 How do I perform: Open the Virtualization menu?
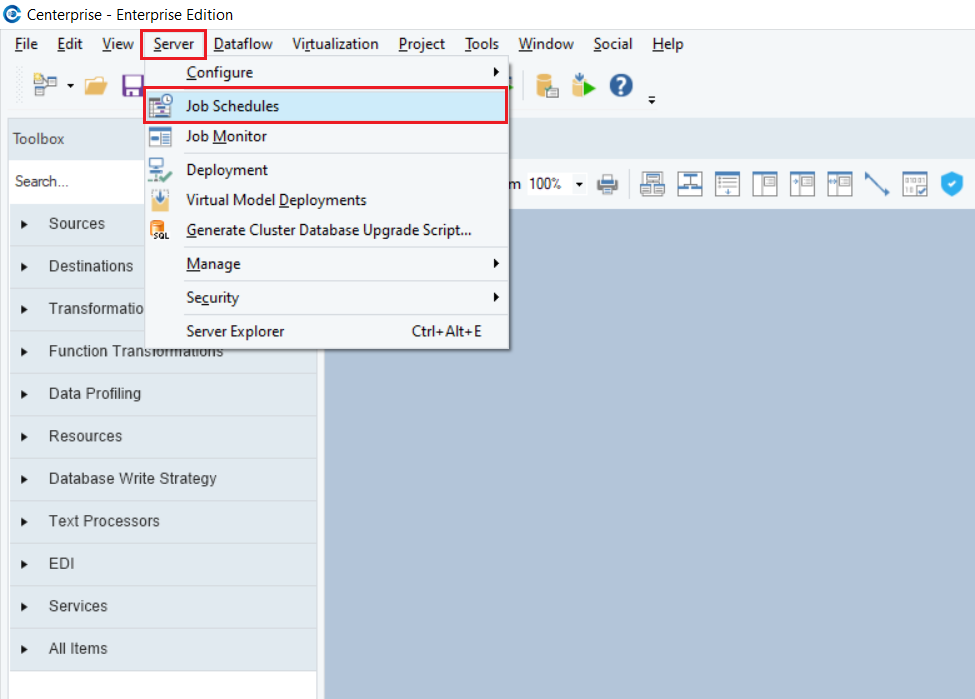tap(335, 44)
